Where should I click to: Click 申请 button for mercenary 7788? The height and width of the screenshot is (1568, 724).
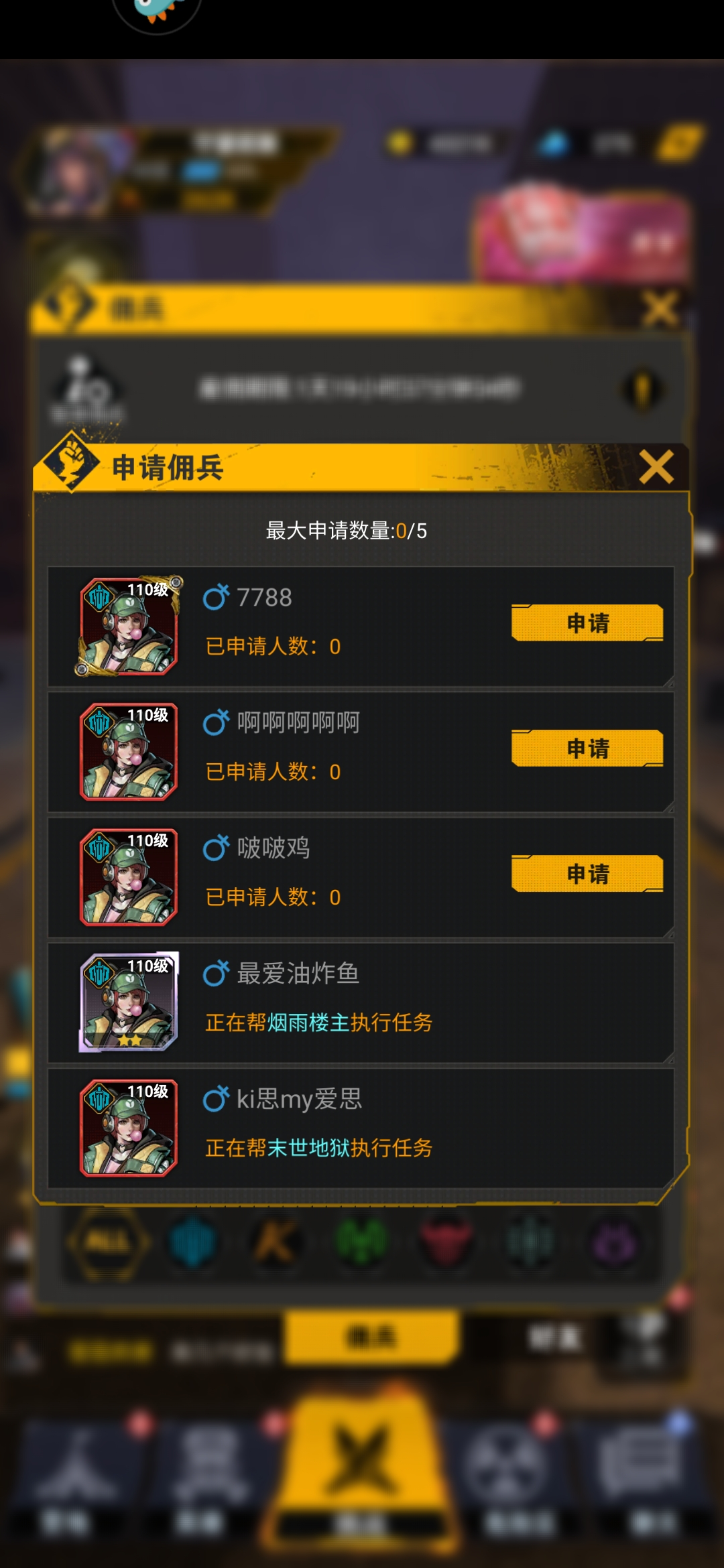pos(587,623)
